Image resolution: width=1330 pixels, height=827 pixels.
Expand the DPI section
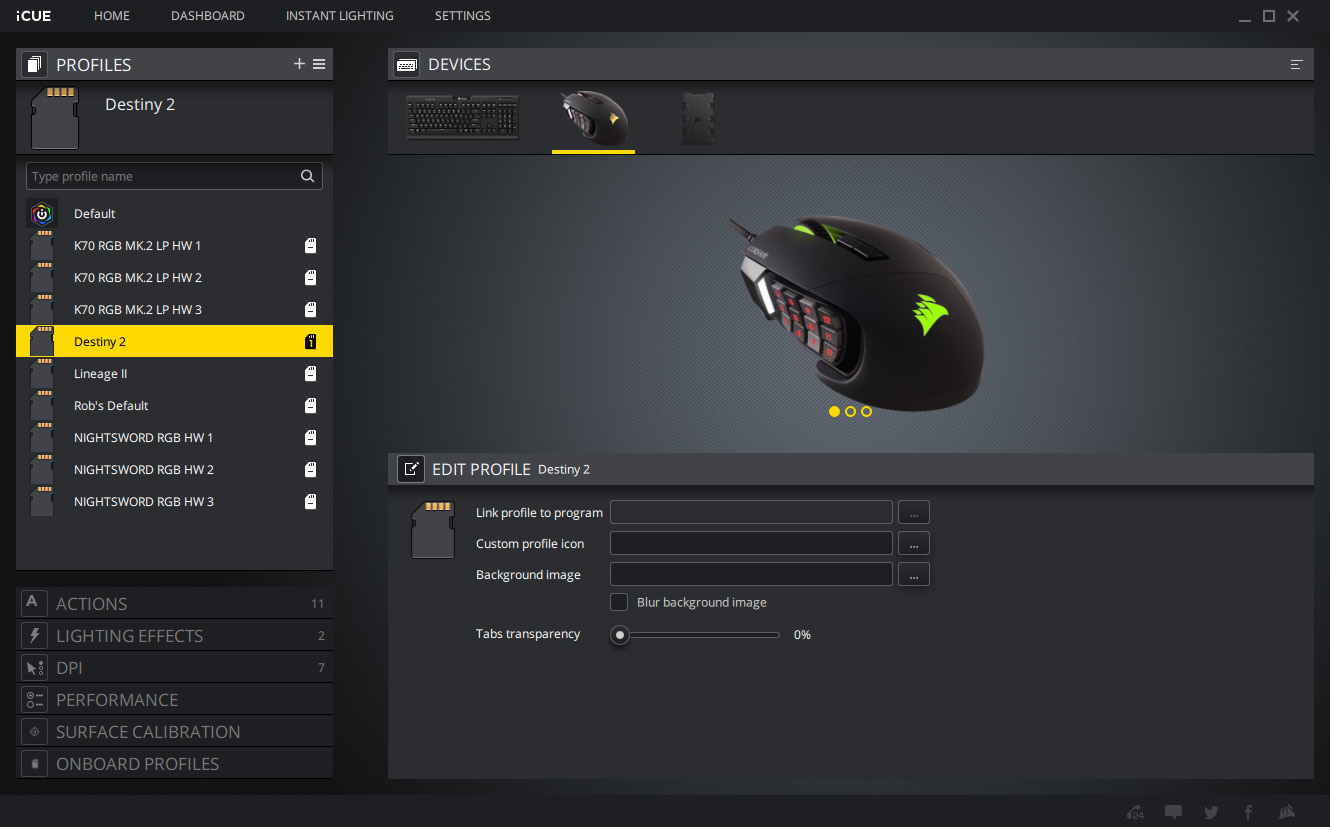(x=174, y=667)
